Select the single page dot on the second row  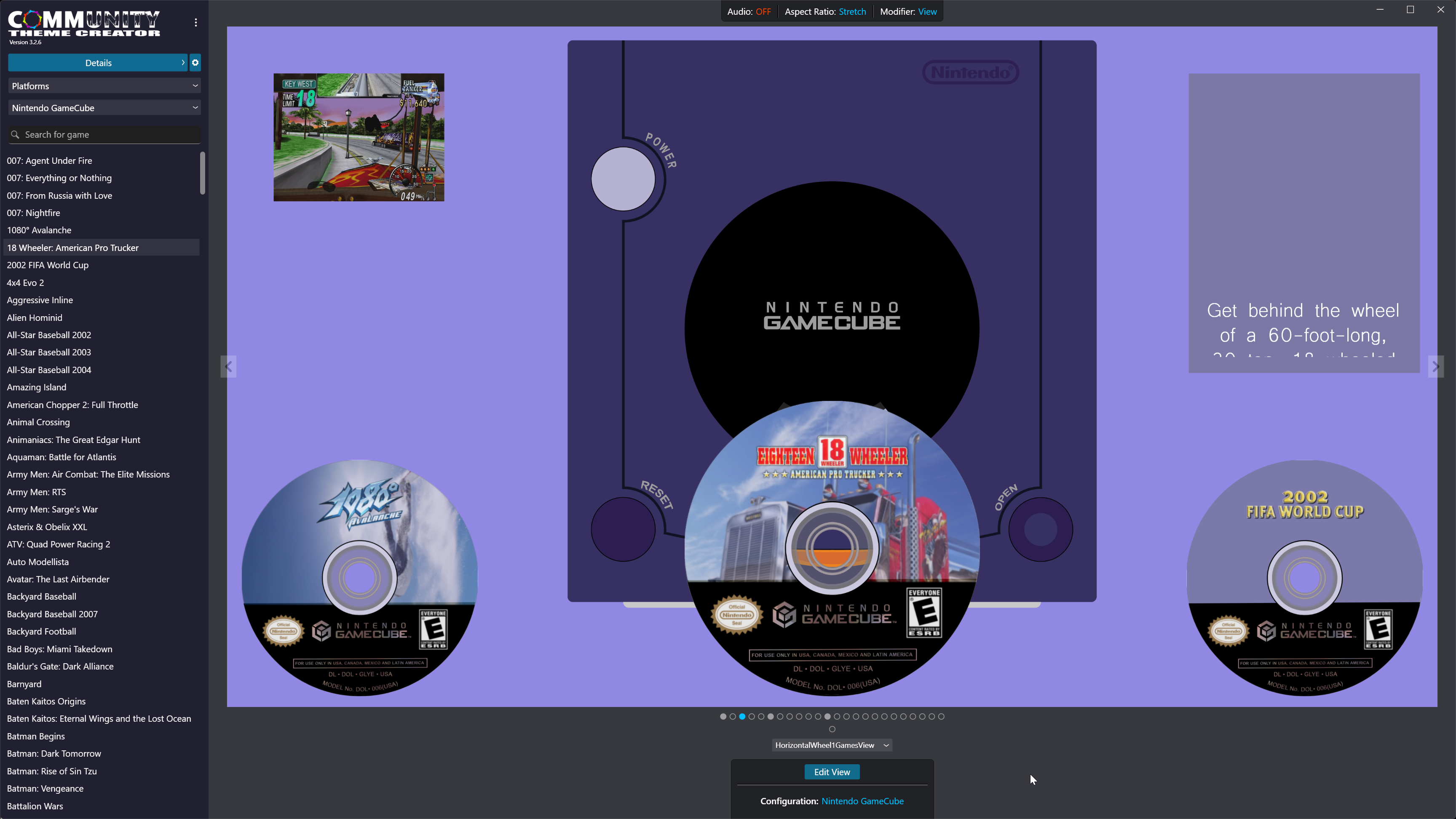pyautogui.click(x=832, y=729)
